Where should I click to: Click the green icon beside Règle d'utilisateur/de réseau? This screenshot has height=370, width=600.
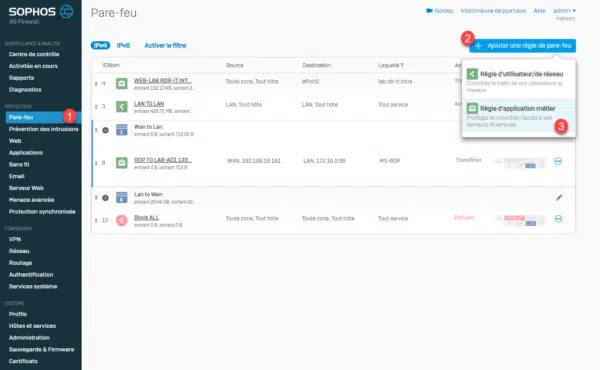tap(472, 74)
